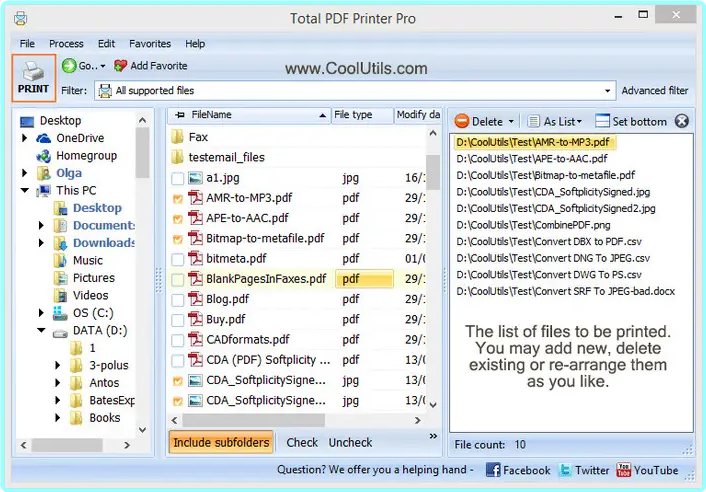The height and width of the screenshot is (492, 706).
Task: Expand the OneDrive tree node
Action: tap(25, 138)
